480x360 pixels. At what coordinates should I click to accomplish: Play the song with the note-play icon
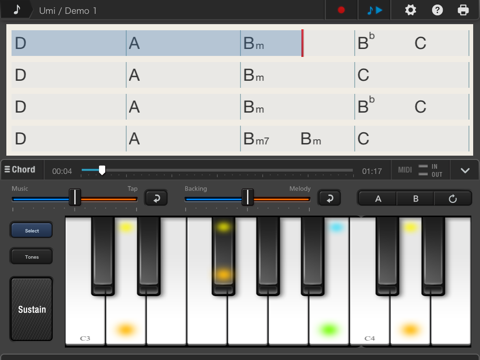(x=374, y=10)
